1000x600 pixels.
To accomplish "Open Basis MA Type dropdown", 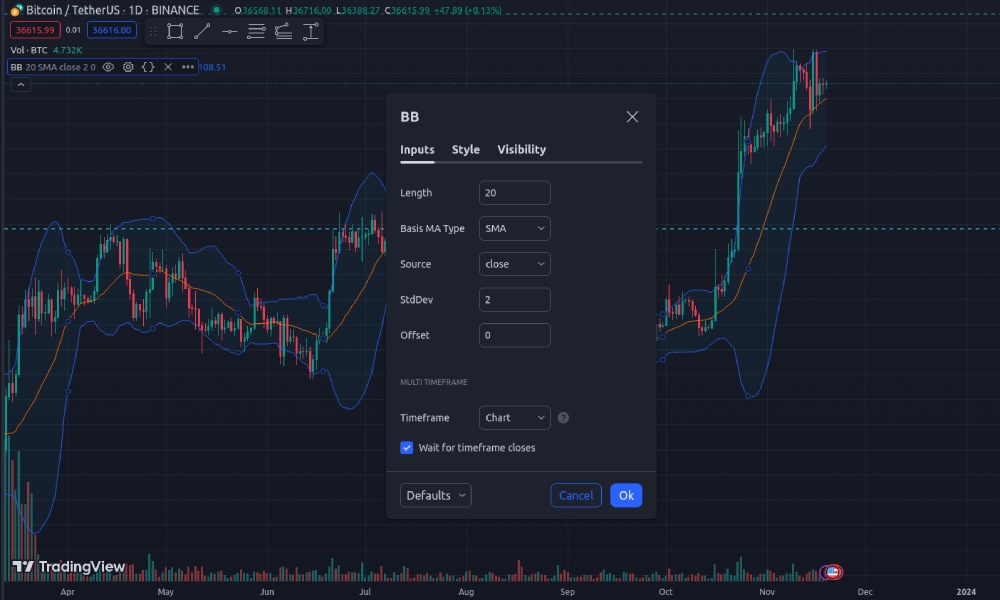I will click(x=515, y=228).
